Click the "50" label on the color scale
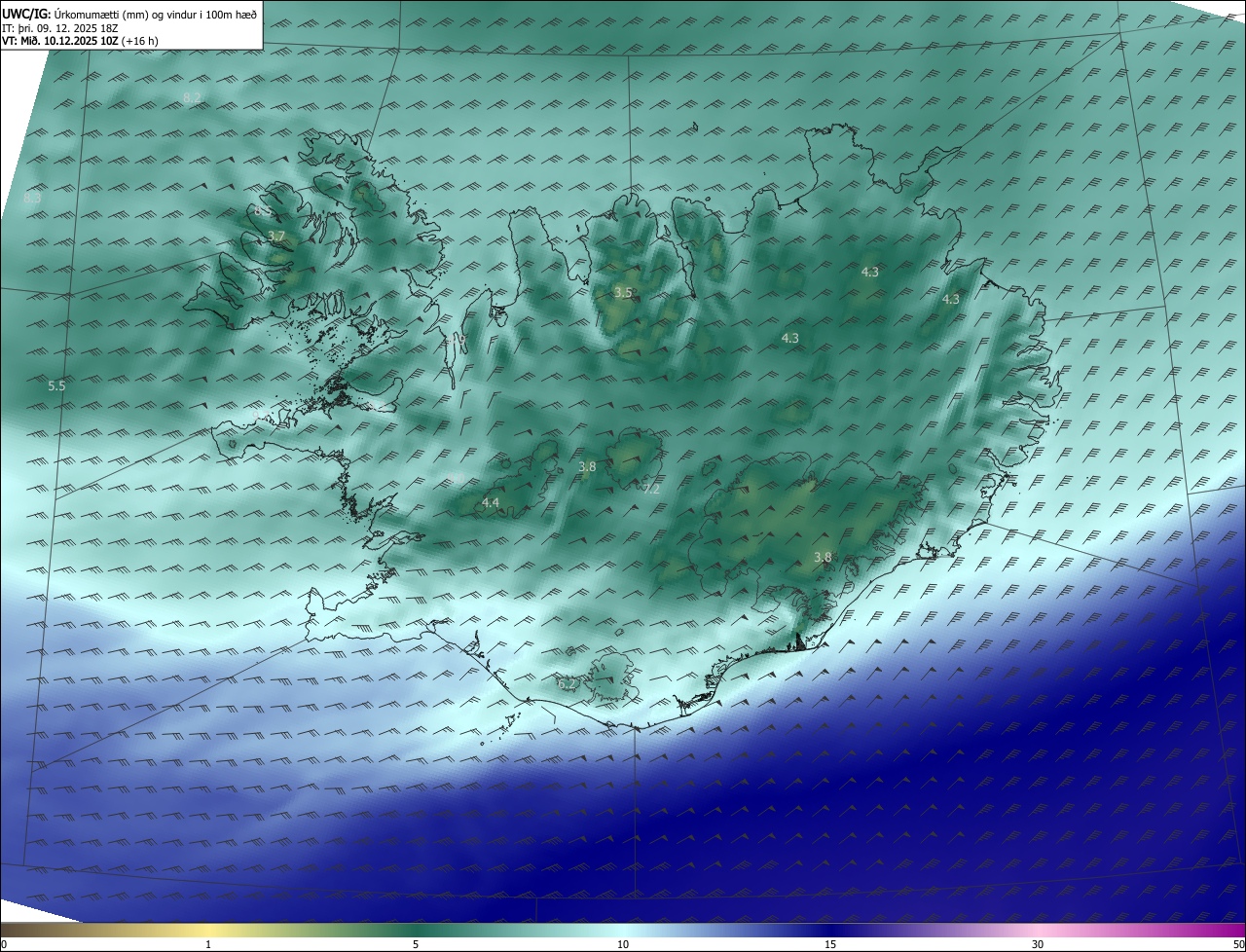The width and height of the screenshot is (1246, 952). [1238, 944]
